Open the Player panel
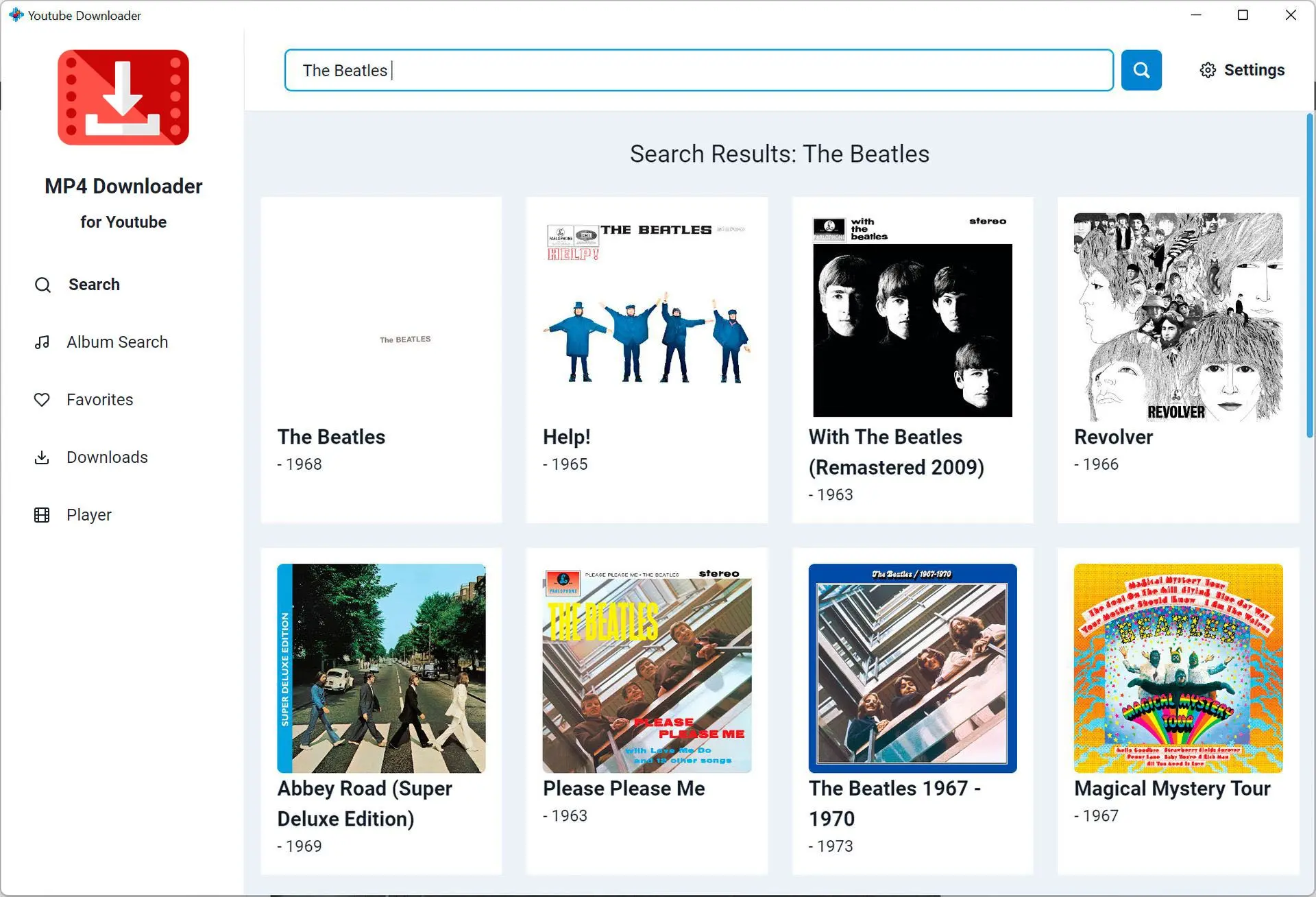Viewport: 1316px width, 897px height. click(89, 514)
